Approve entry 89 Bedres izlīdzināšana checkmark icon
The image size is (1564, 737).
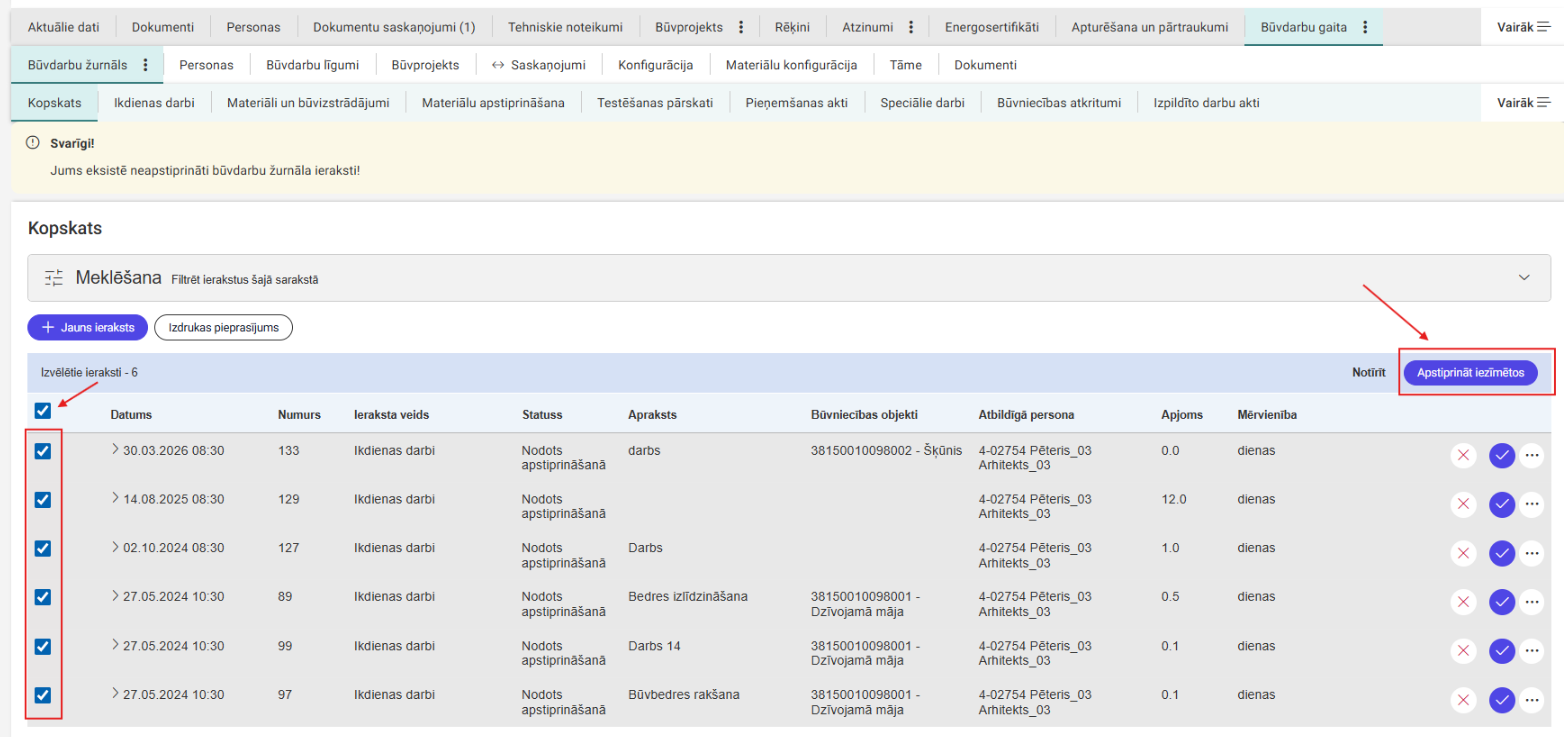coord(1501,602)
